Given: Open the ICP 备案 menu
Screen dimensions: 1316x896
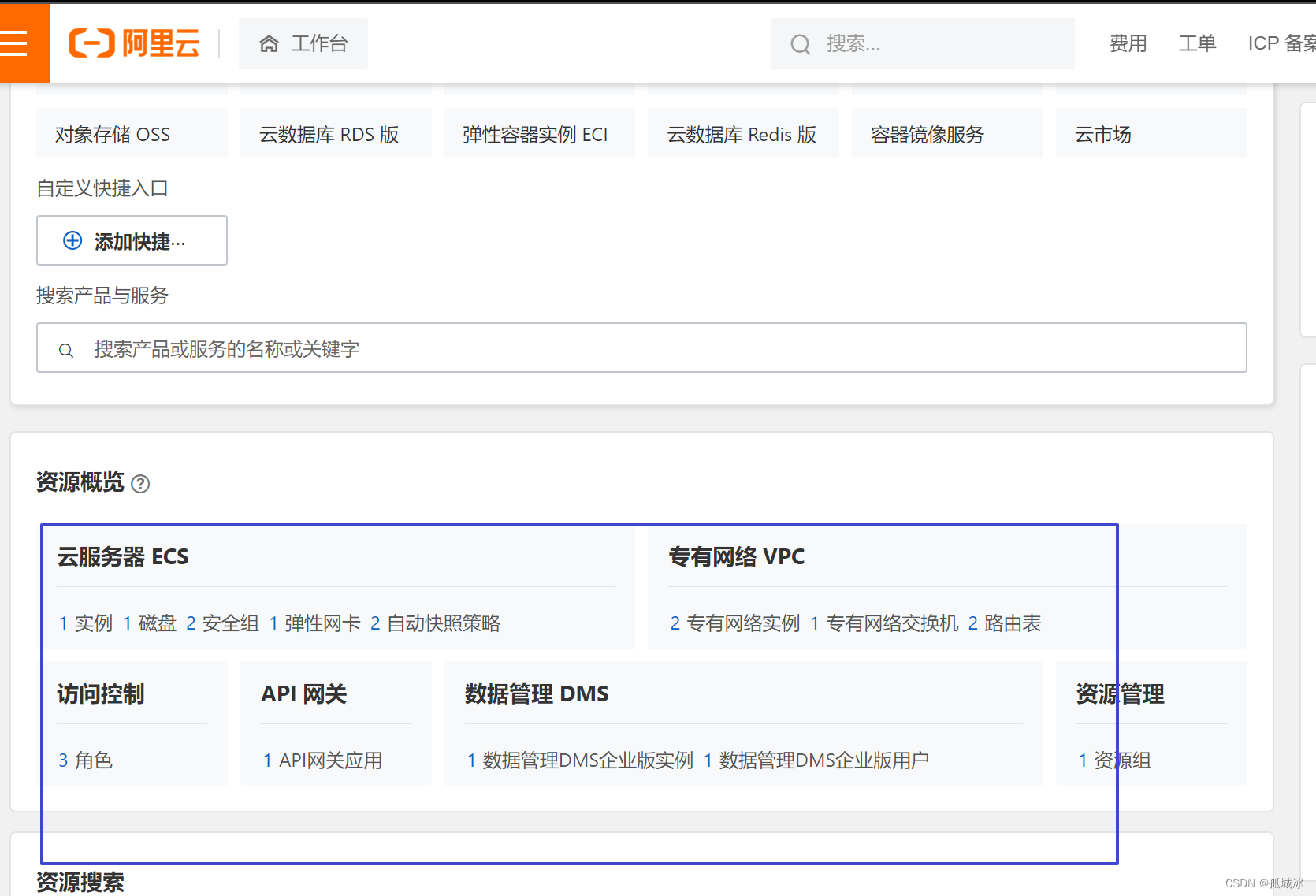Looking at the screenshot, I should [1281, 43].
